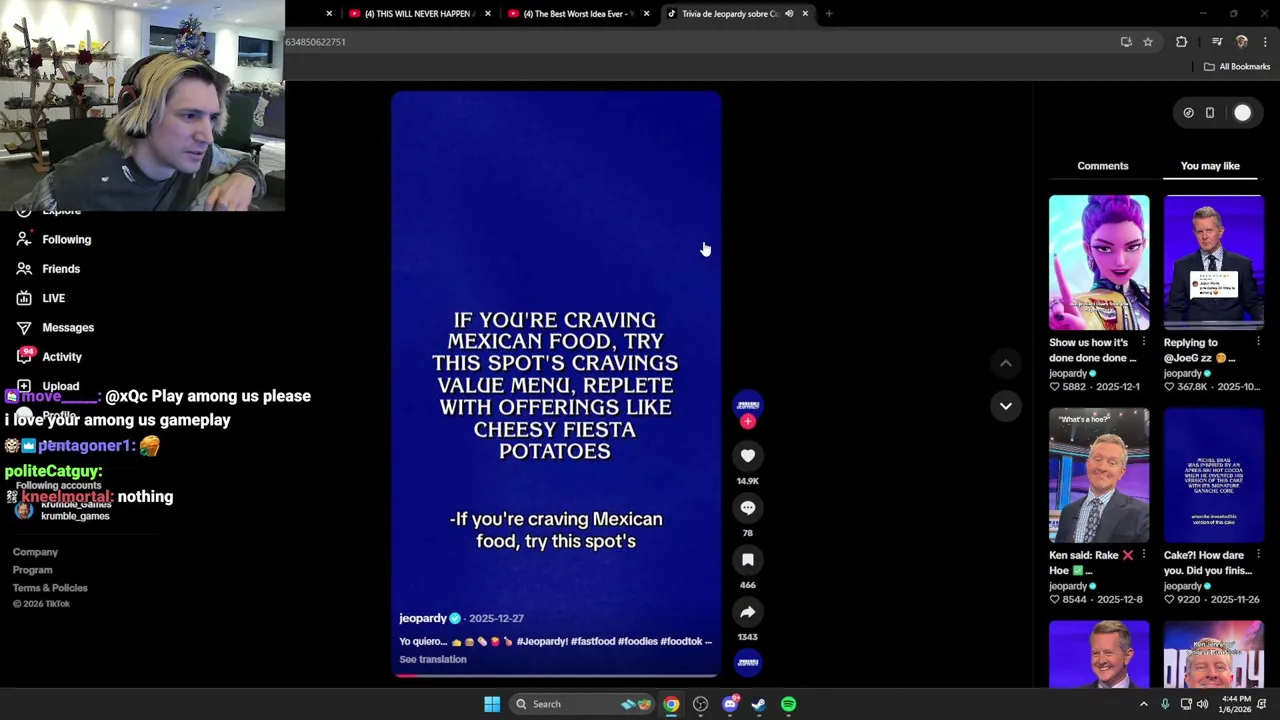Open Chrome profile avatar
The height and width of the screenshot is (720, 1280).
tap(1241, 42)
